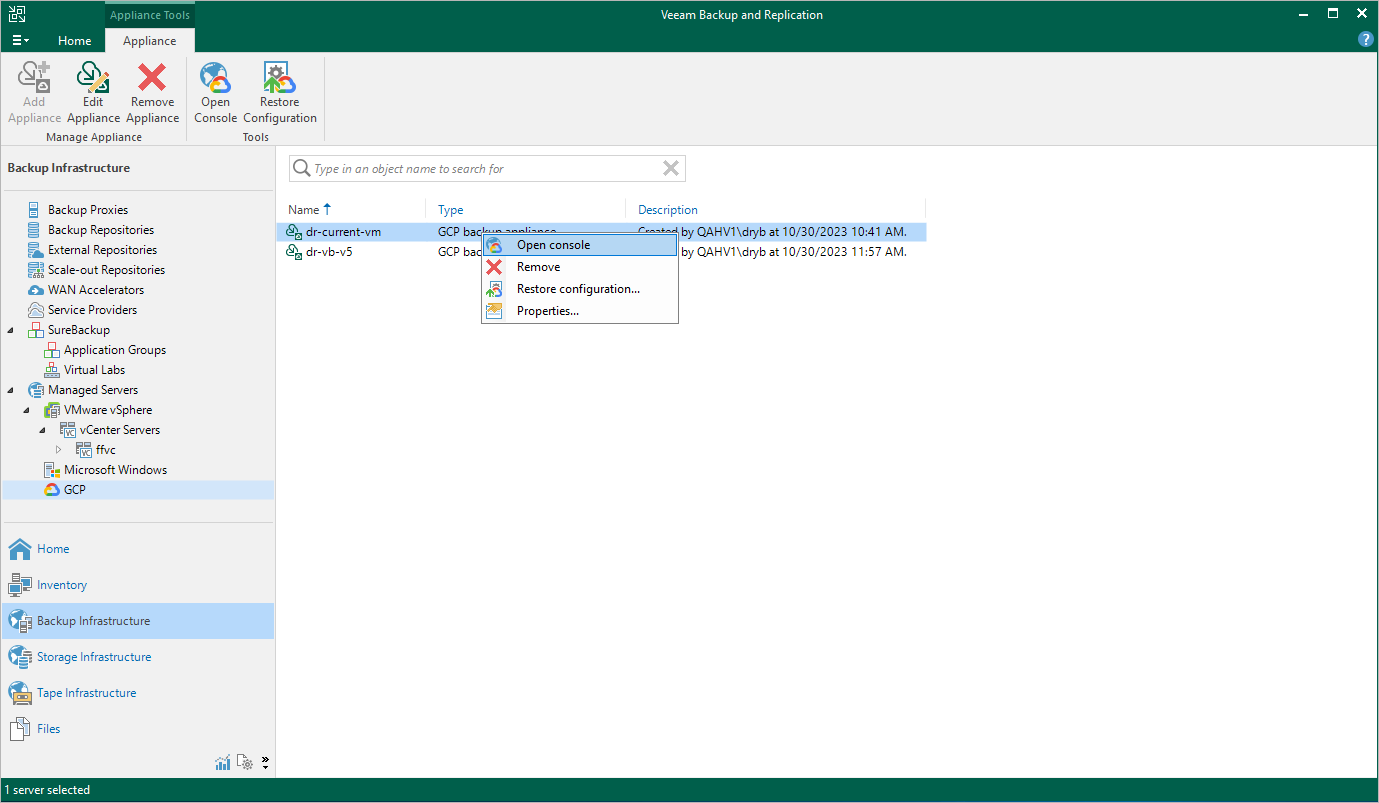Click the Service Providers tree icon

(x=36, y=310)
